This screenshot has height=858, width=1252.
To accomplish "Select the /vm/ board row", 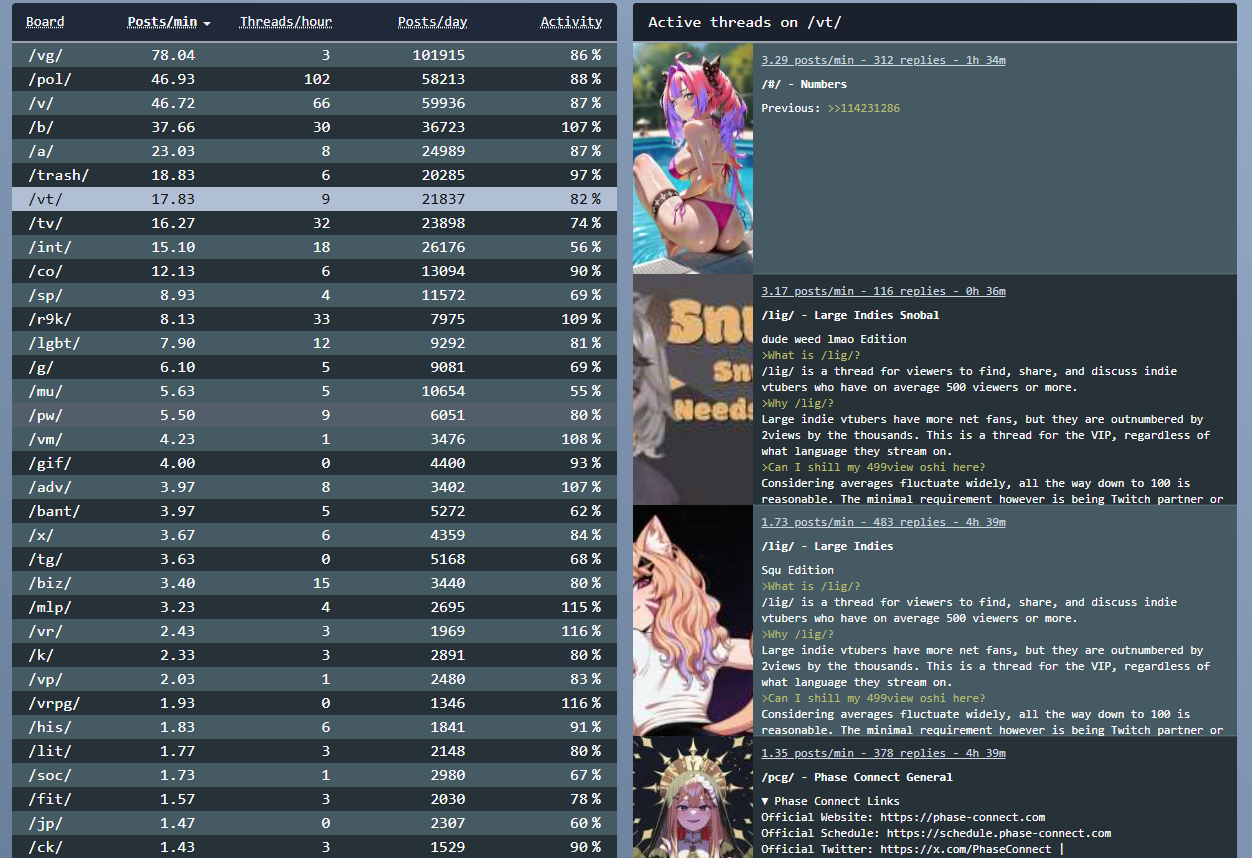I will tap(314, 439).
